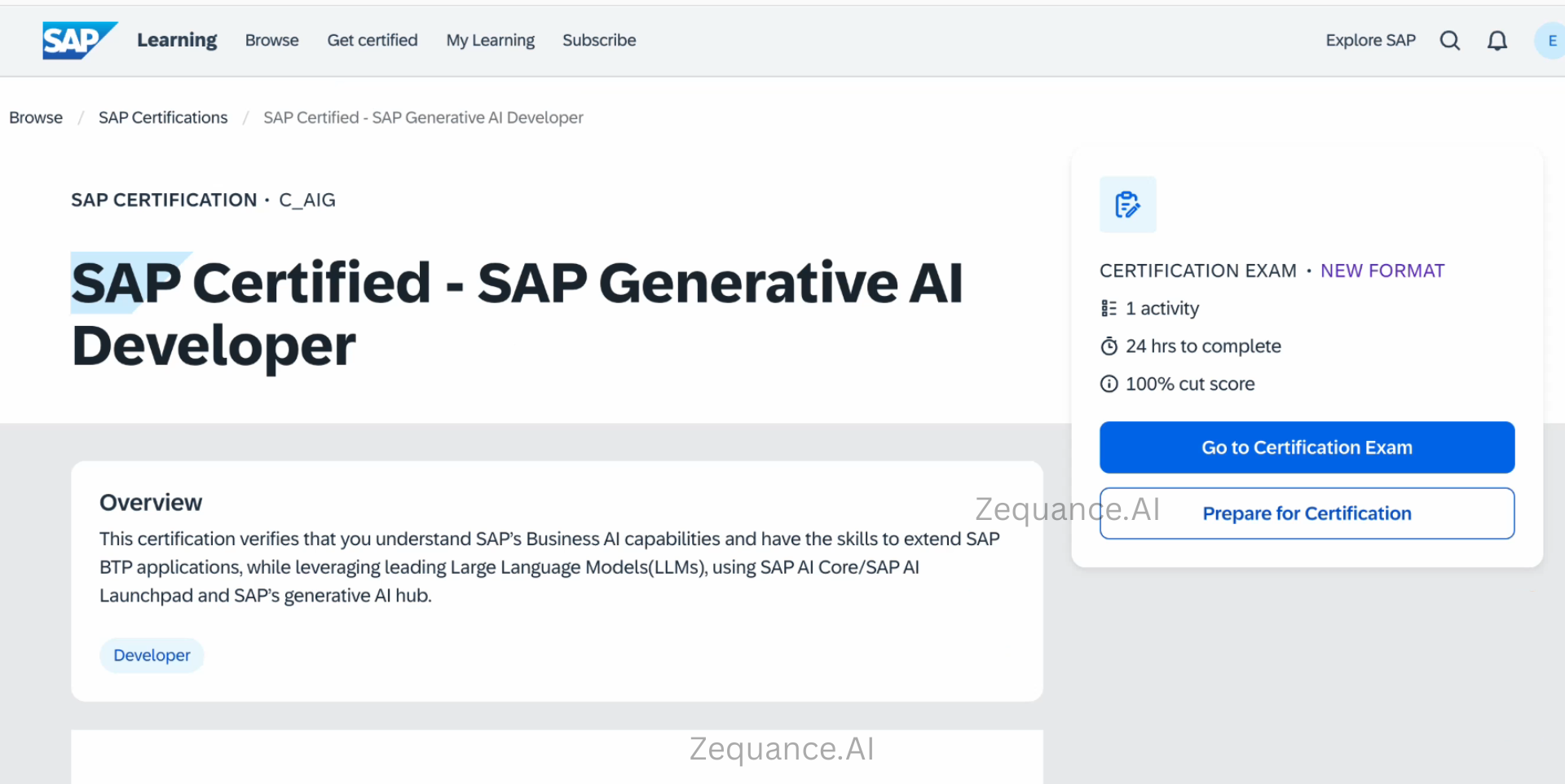The width and height of the screenshot is (1565, 784).
Task: Click the Get certified navigation item
Action: tap(372, 40)
